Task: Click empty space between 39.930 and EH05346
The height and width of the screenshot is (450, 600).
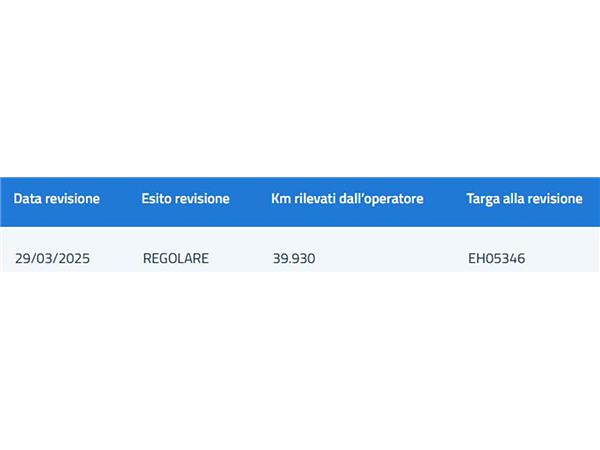Action: click(390, 258)
